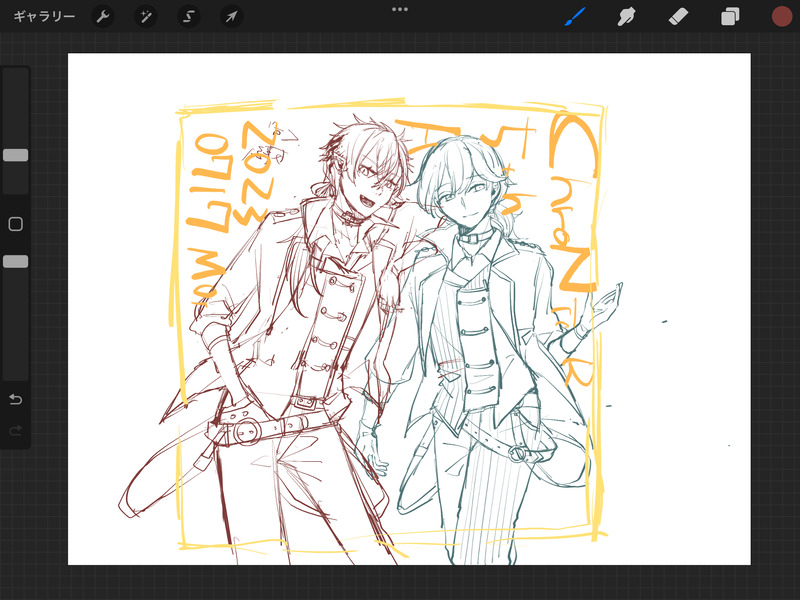Select the Selection S-shaped tool
This screenshot has width=800, height=600.
click(x=188, y=17)
